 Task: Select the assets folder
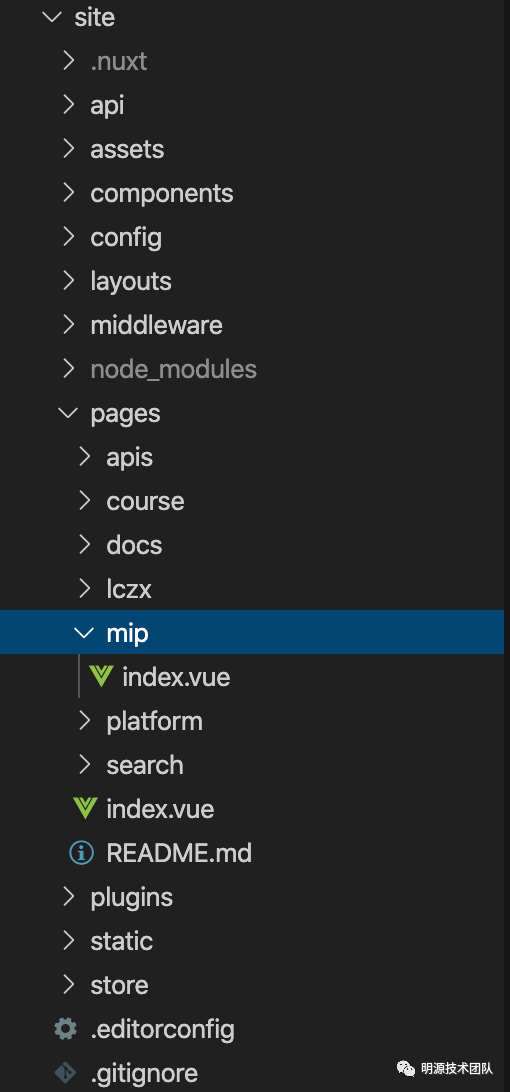[x=252, y=148]
